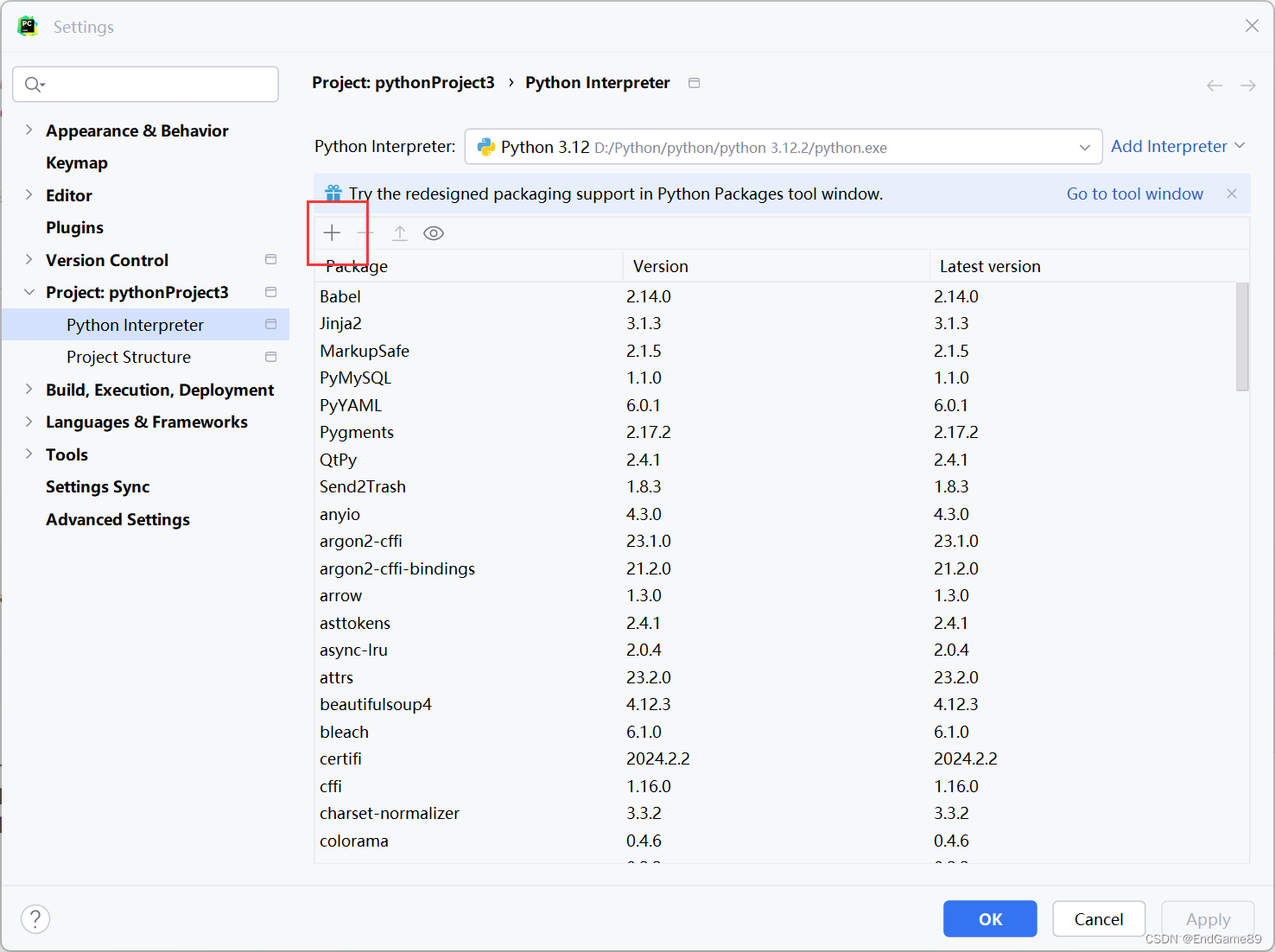Open the Python Interpreter dropdown
Viewport: 1275px width, 952px height.
[783, 147]
